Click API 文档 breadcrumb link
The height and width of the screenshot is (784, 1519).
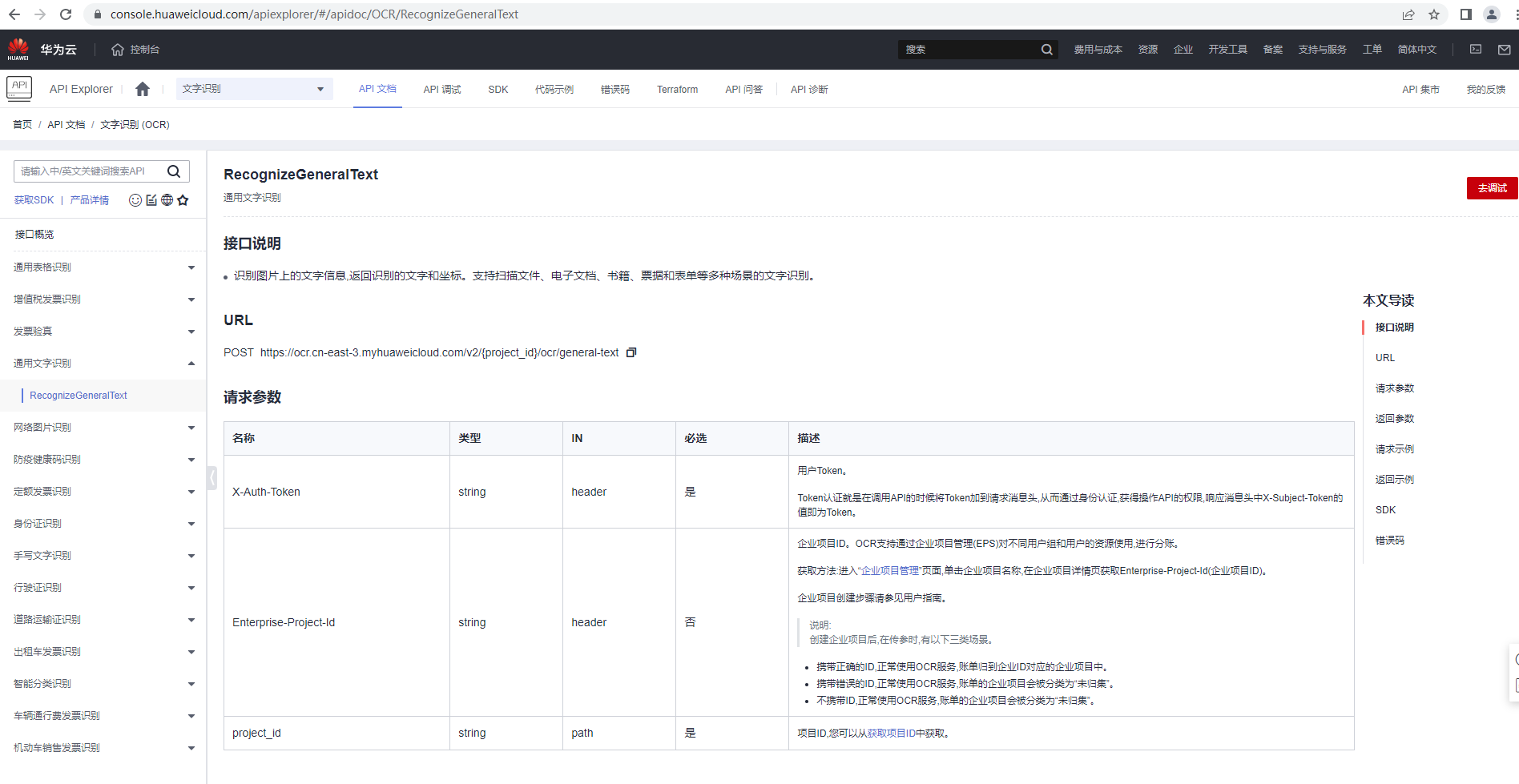click(x=66, y=125)
